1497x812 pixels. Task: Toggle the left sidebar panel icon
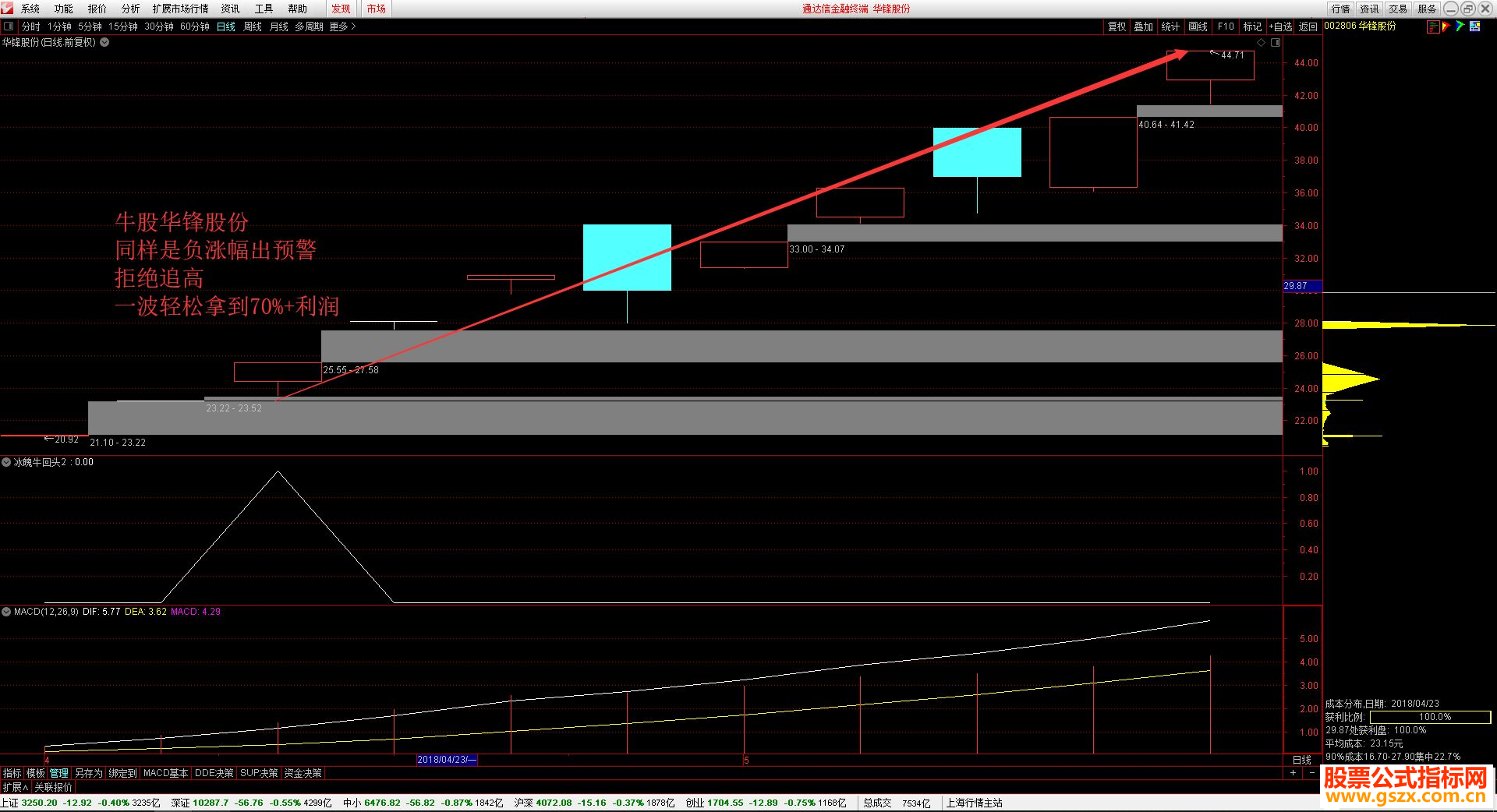(9, 26)
